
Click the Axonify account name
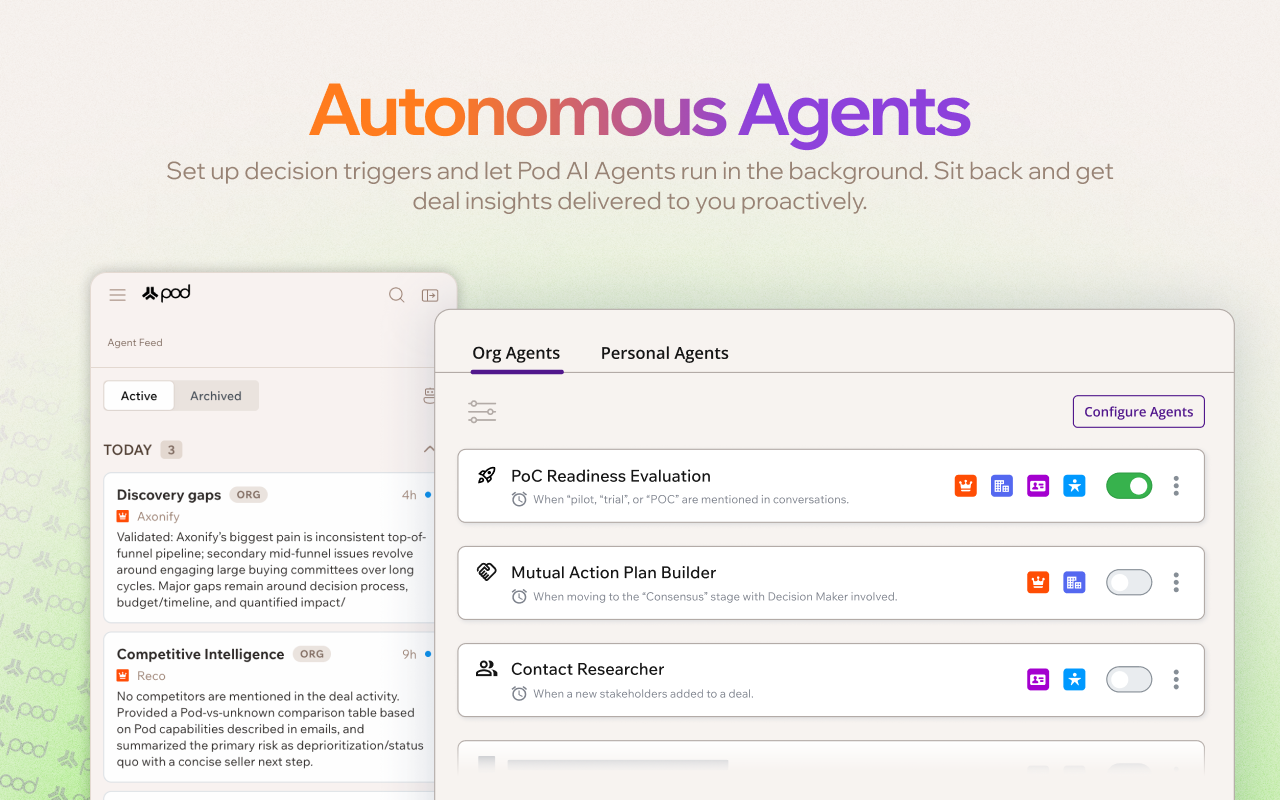point(158,517)
